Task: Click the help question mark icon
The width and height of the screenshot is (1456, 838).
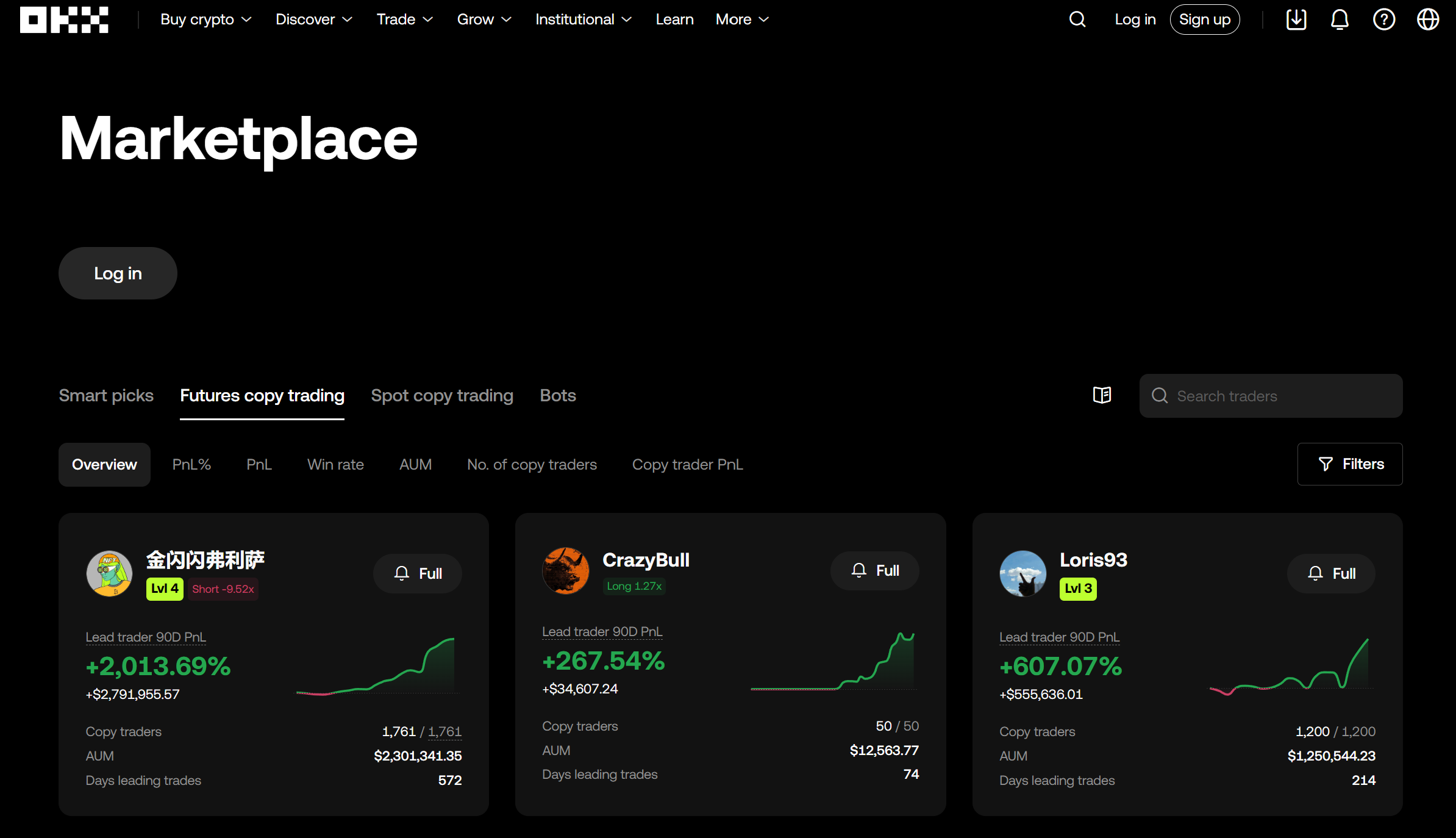Action: pyautogui.click(x=1384, y=19)
